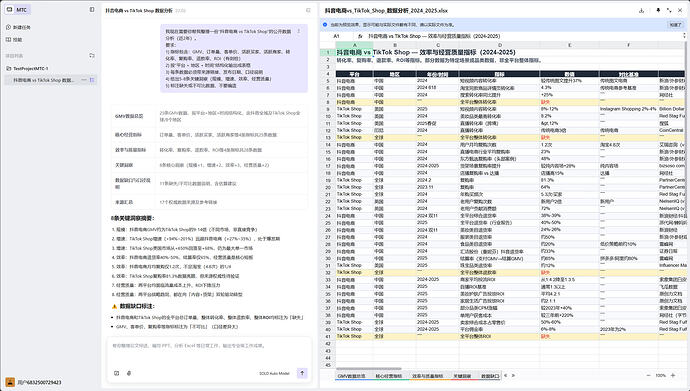Viewport: 690px width, 391px height.
Task: Click the 数值 header cell
Action: (x=569, y=74)
